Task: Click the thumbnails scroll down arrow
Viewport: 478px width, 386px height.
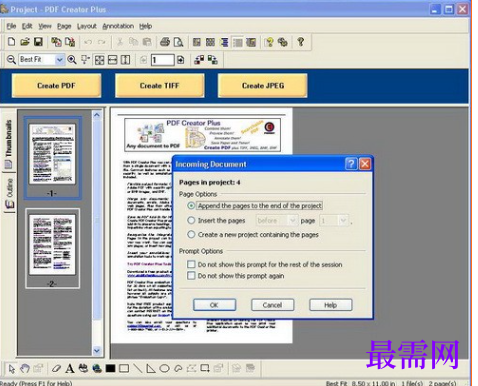Action: 97,351
